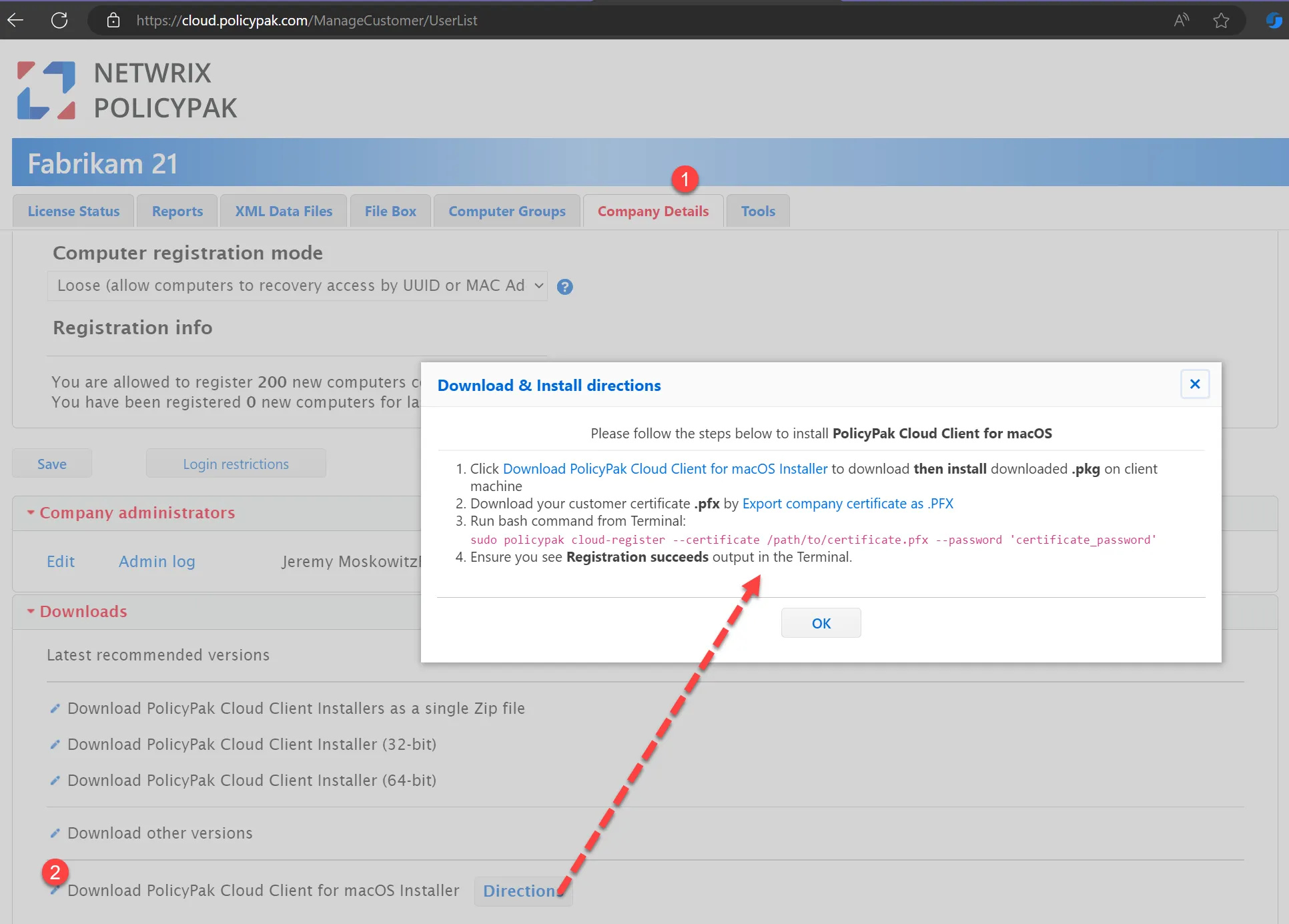Open the Tools tab
The width and height of the screenshot is (1289, 924).
pyautogui.click(x=757, y=211)
